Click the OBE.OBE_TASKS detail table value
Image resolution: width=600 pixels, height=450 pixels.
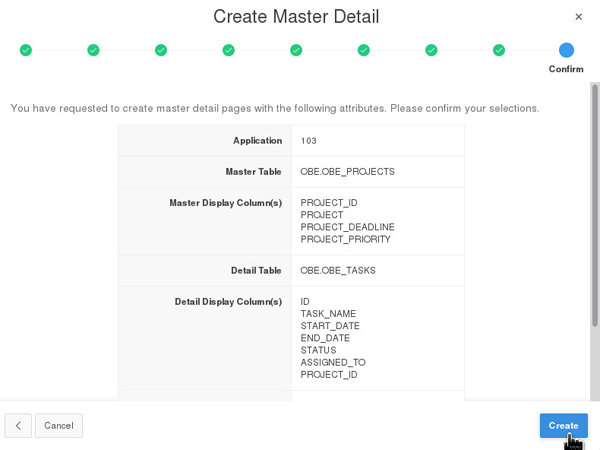click(338, 271)
